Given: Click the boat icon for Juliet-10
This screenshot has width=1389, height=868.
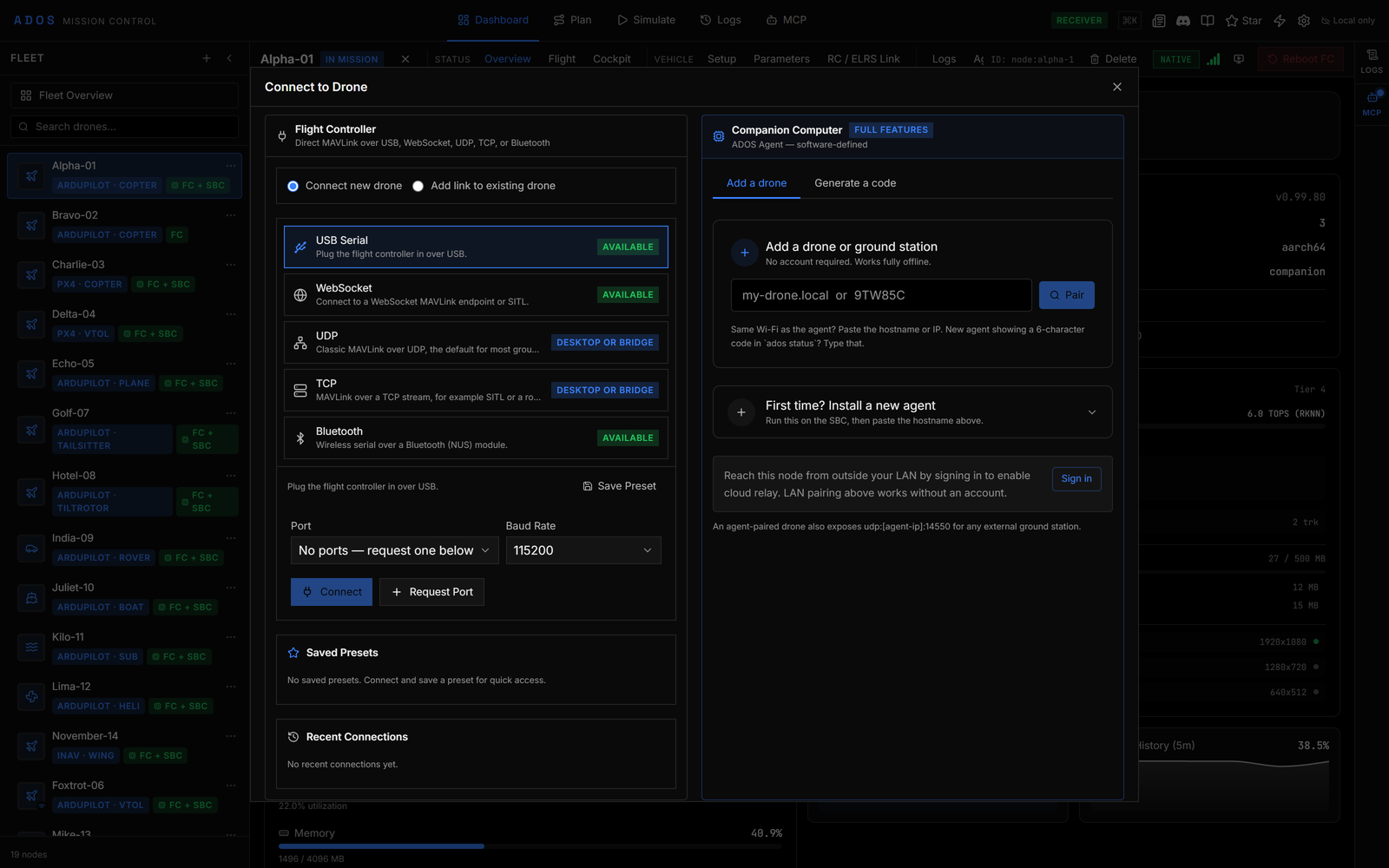Looking at the screenshot, I should tap(31, 598).
